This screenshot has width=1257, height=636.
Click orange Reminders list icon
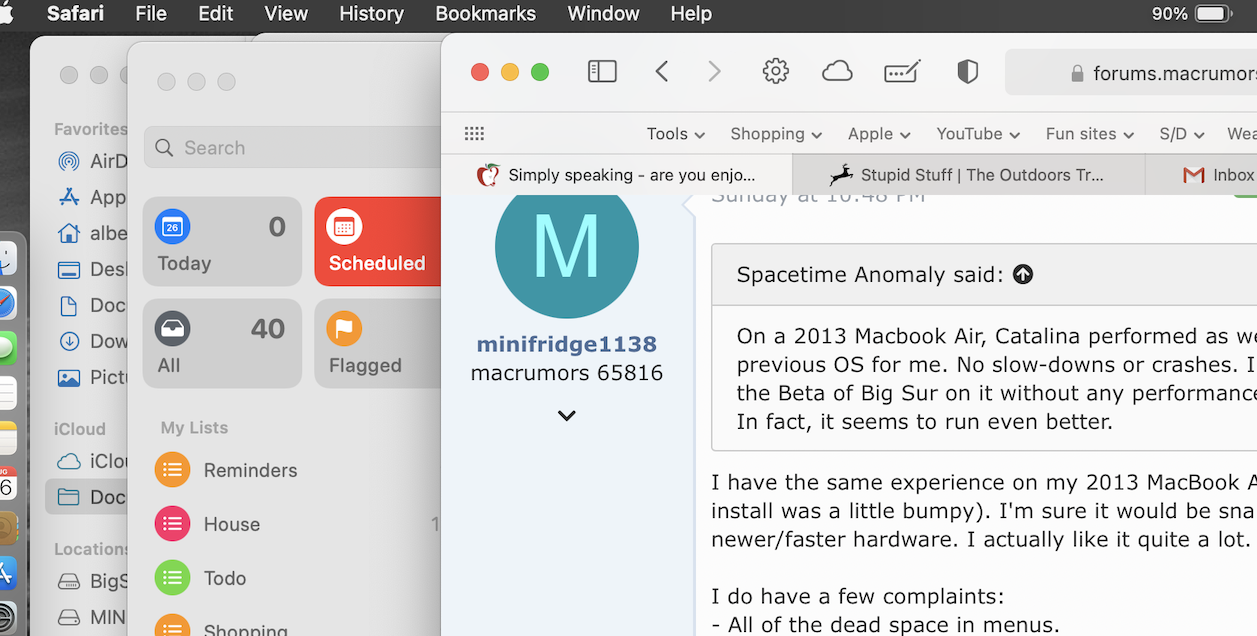[x=172, y=470]
